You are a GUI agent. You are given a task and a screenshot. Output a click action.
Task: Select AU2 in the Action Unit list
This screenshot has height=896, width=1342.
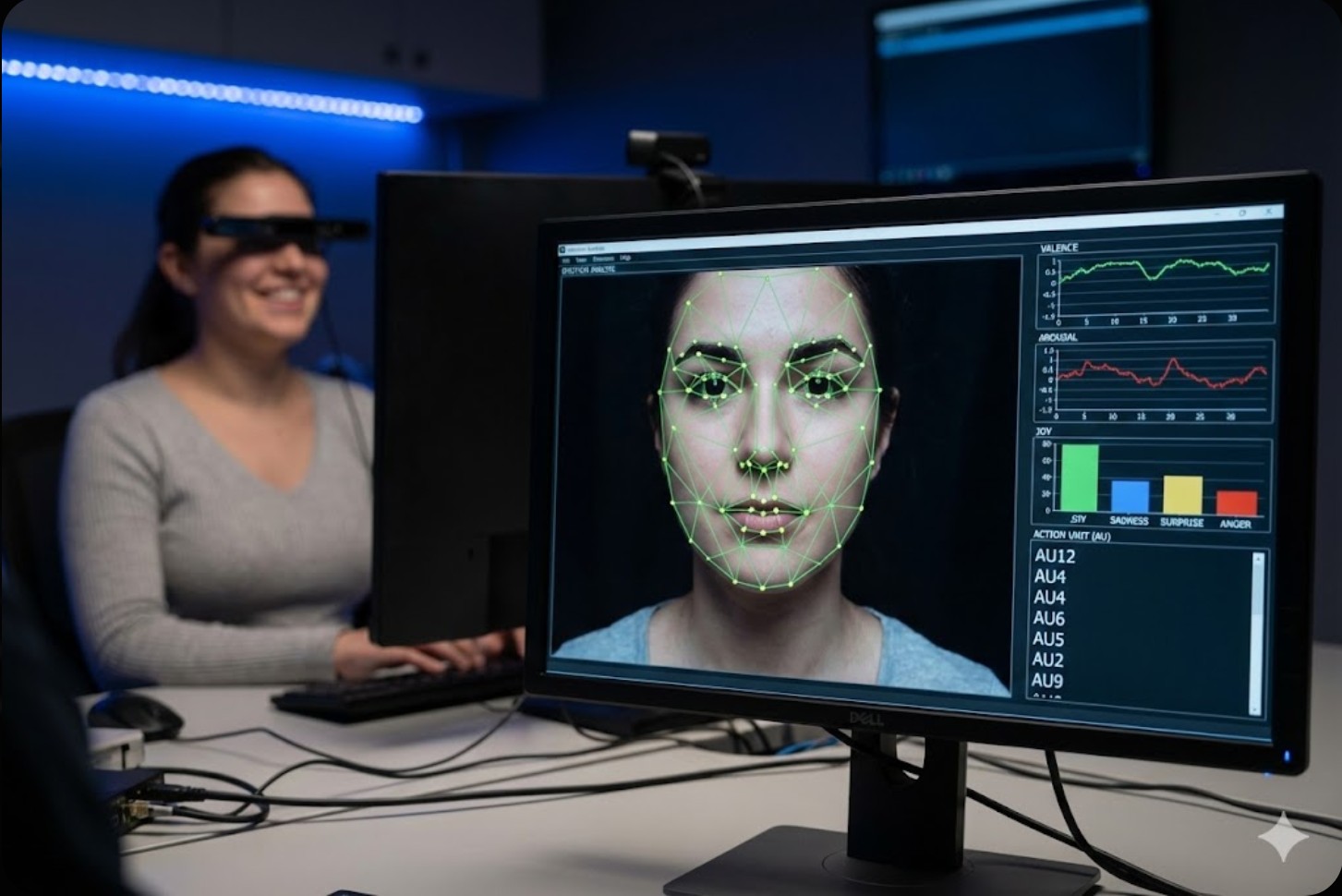[x=1046, y=660]
